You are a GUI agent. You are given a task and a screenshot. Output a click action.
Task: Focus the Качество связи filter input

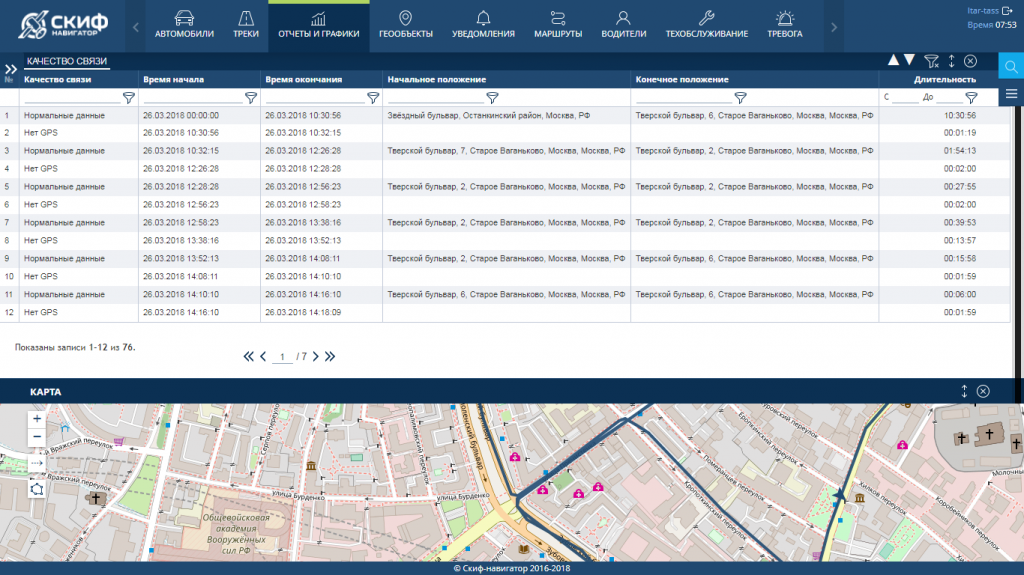coord(72,97)
